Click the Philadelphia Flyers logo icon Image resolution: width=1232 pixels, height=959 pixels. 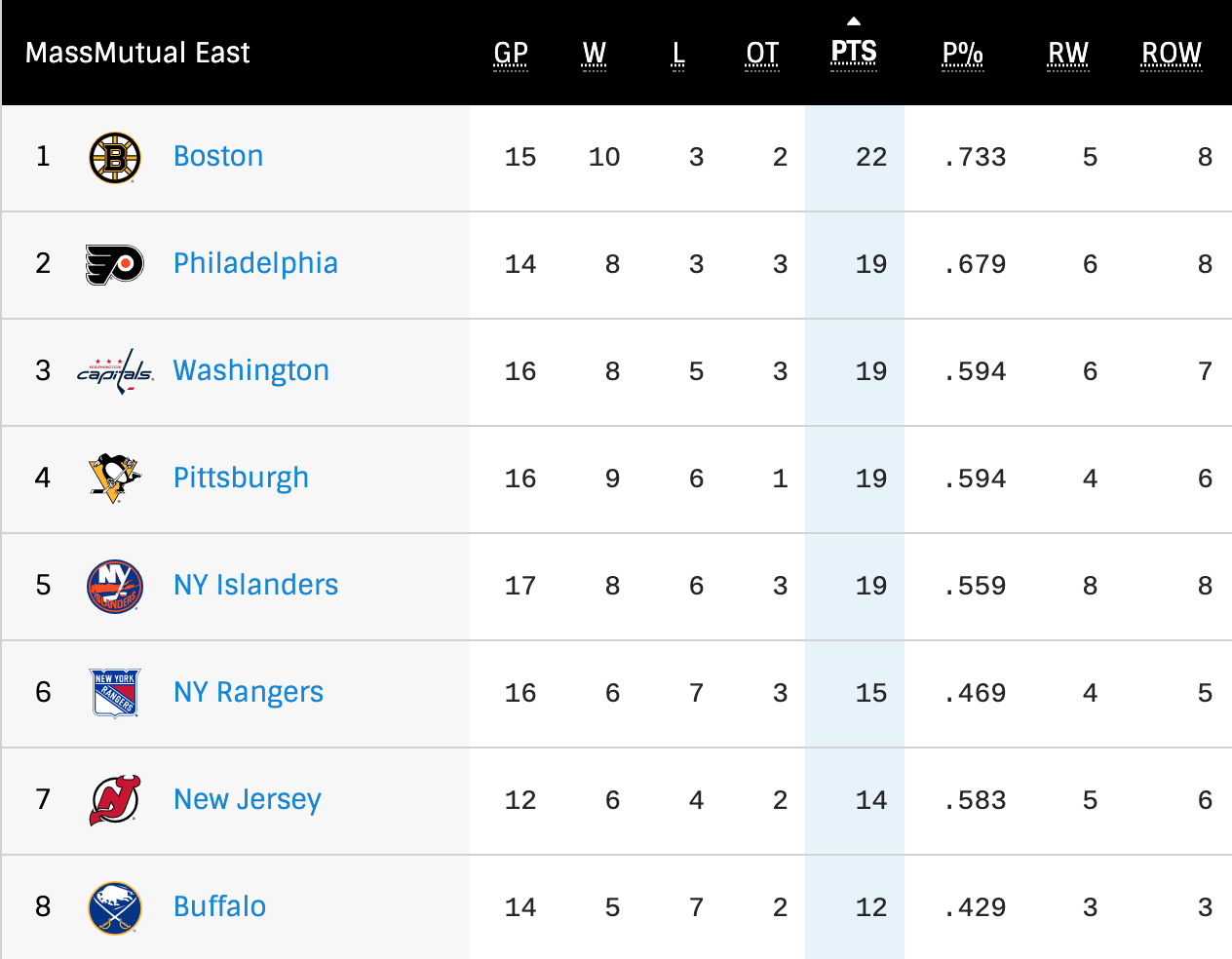(115, 264)
